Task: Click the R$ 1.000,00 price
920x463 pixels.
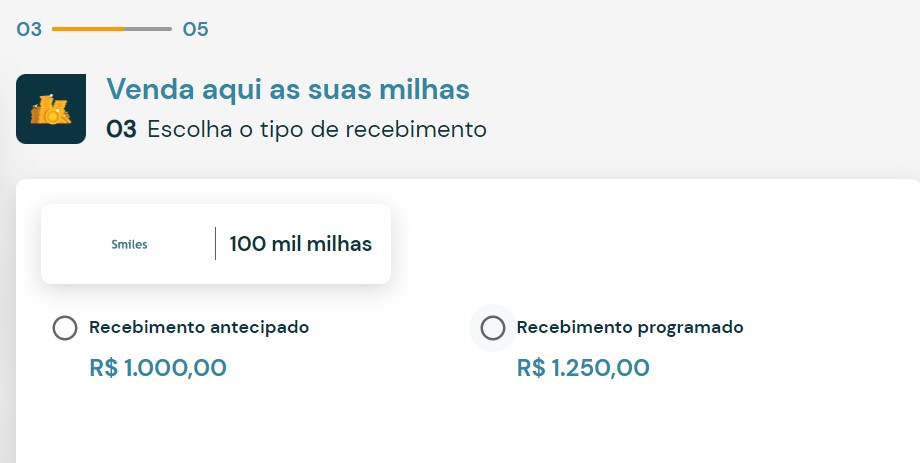Action: click(x=158, y=368)
